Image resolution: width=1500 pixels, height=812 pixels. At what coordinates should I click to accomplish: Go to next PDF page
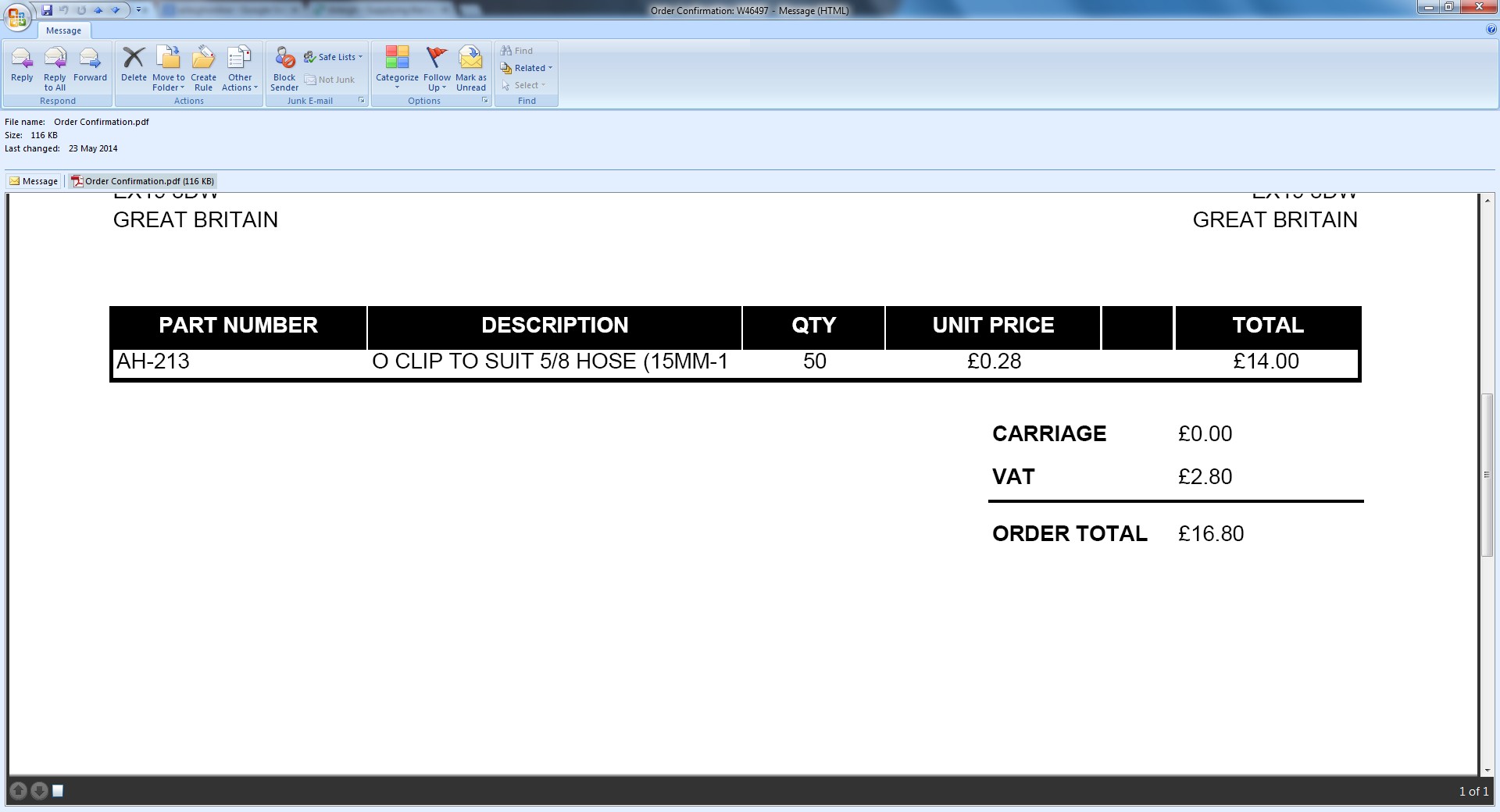(x=39, y=791)
